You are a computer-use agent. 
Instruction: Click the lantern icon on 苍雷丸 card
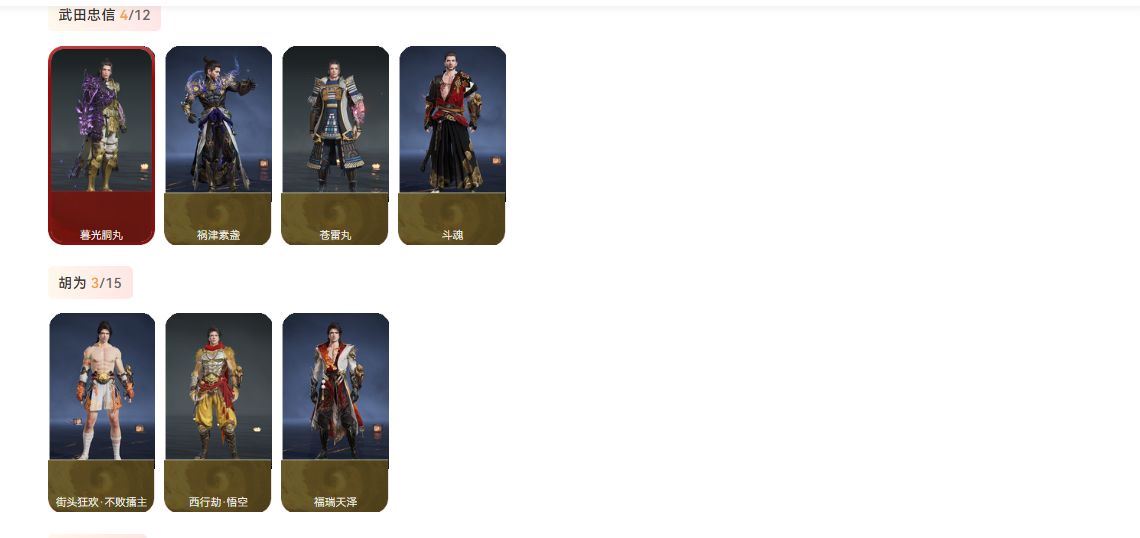pos(376,166)
